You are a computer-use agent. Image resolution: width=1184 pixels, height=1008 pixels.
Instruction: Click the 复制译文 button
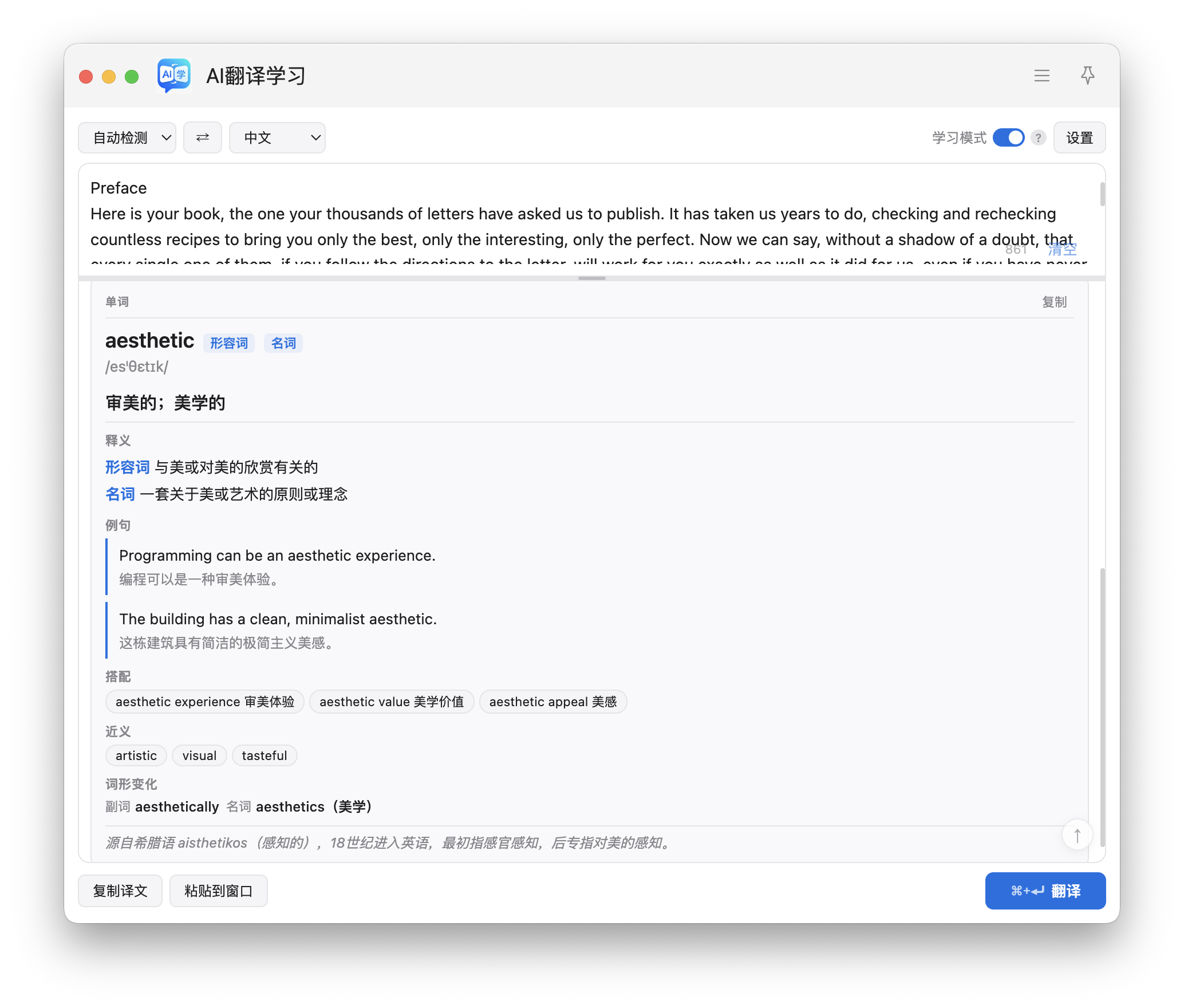tap(120, 891)
